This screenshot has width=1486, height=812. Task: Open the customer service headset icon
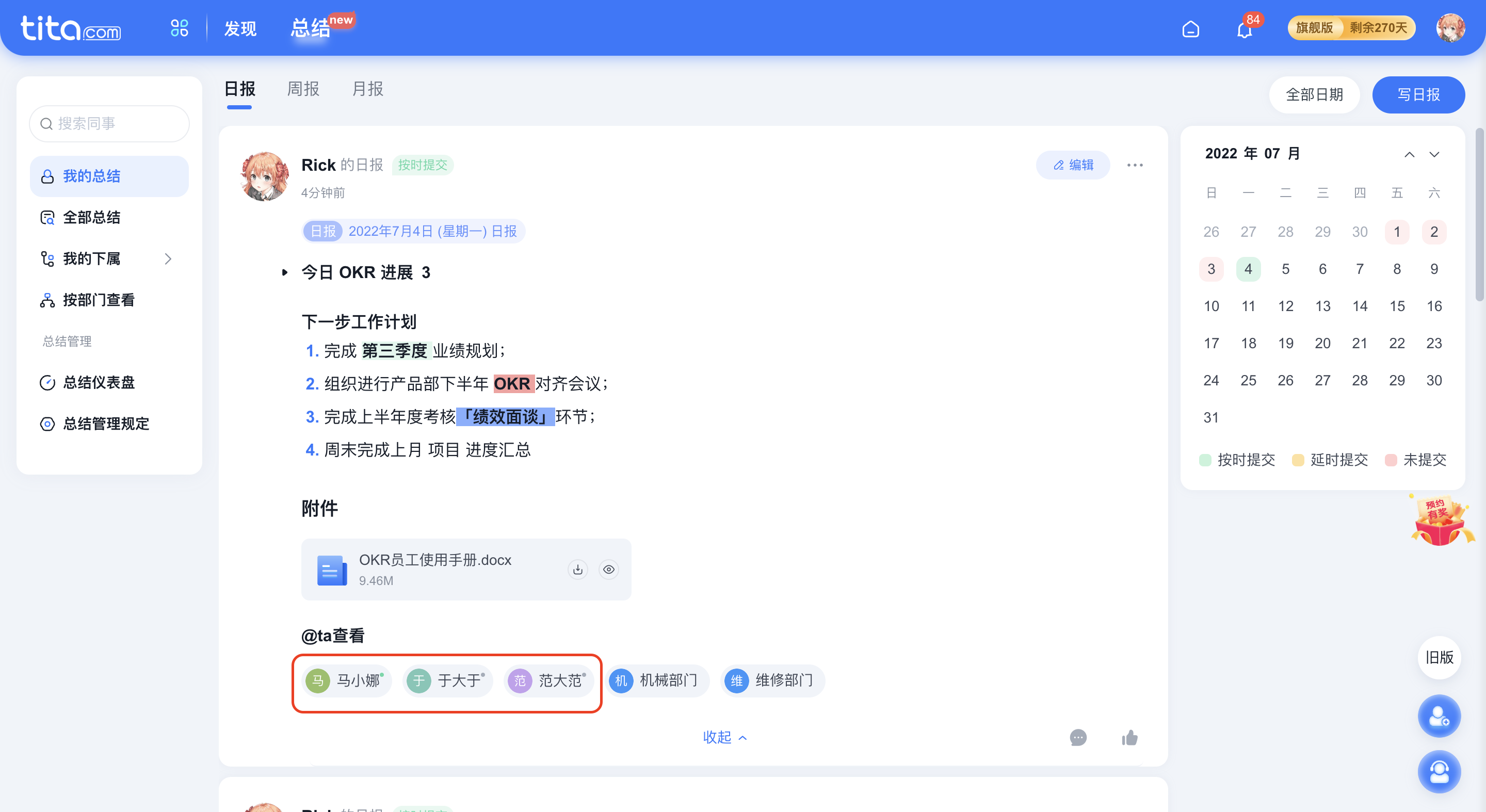[x=1439, y=772]
